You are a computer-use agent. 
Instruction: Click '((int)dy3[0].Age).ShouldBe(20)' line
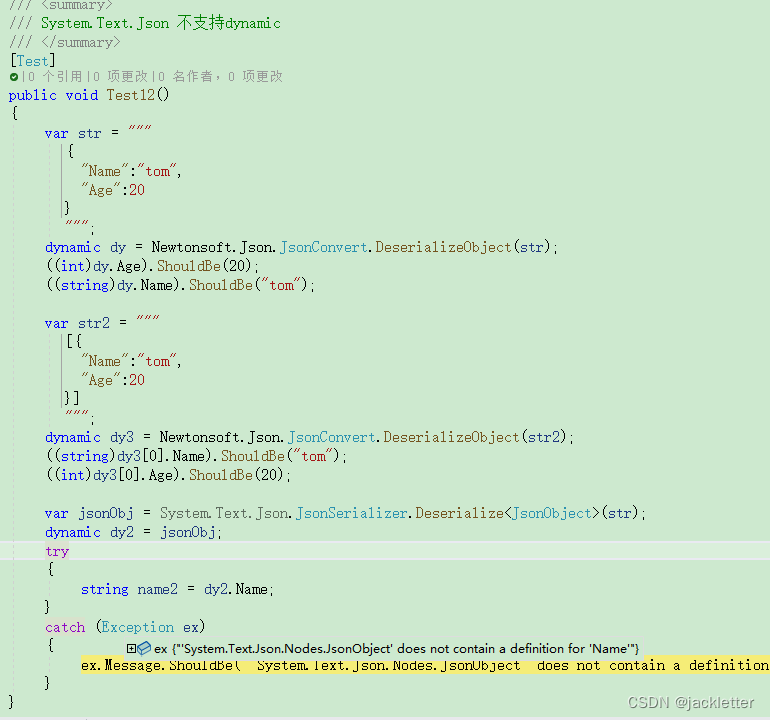click(x=168, y=475)
